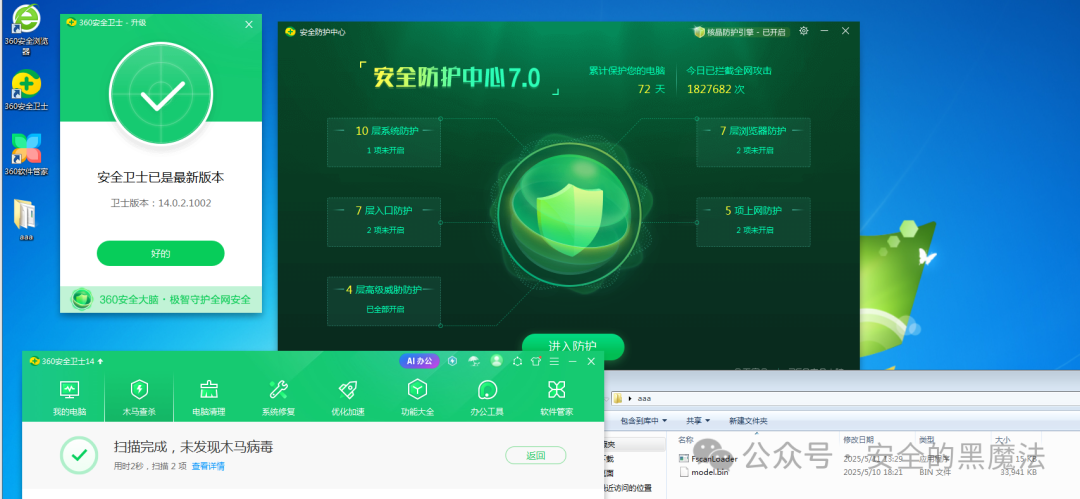1080x499 pixels.
Task: Select the 360软件管家 desktop shortcut
Action: coord(26,155)
